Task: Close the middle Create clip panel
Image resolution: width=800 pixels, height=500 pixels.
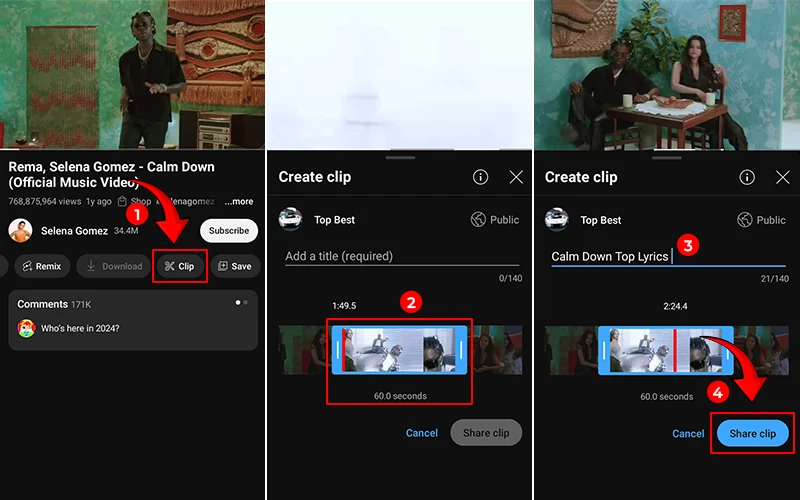Action: pyautogui.click(x=516, y=177)
